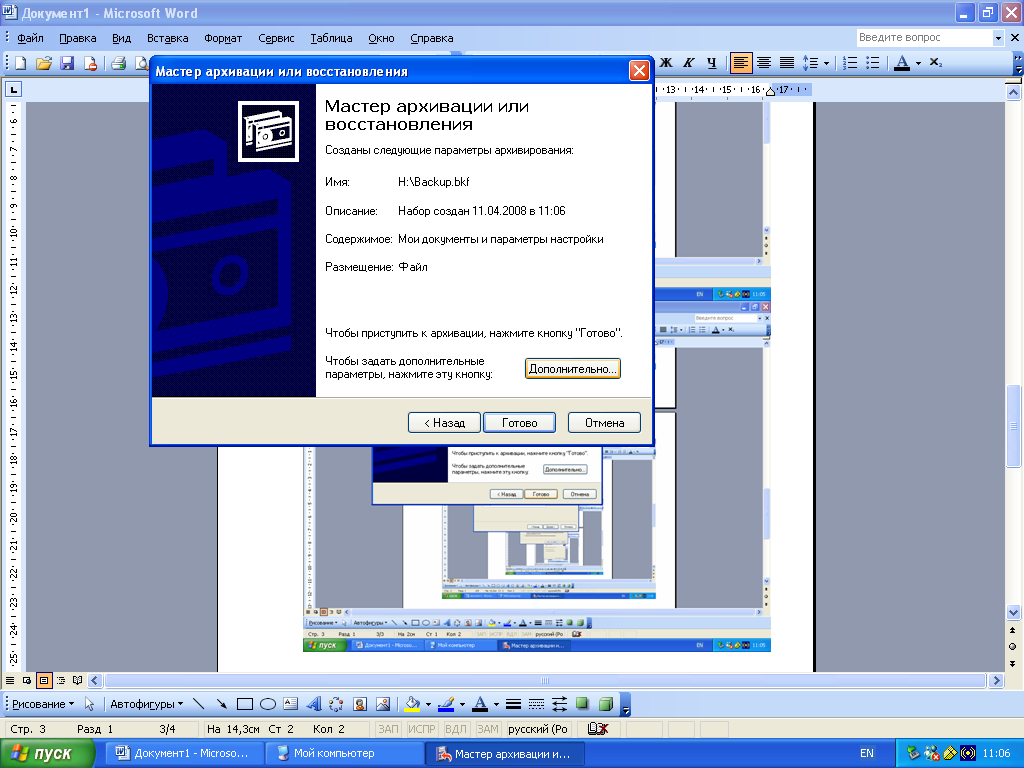This screenshot has height=768, width=1024.
Task: Click the drawing toolbar font color A icon
Action: point(480,704)
